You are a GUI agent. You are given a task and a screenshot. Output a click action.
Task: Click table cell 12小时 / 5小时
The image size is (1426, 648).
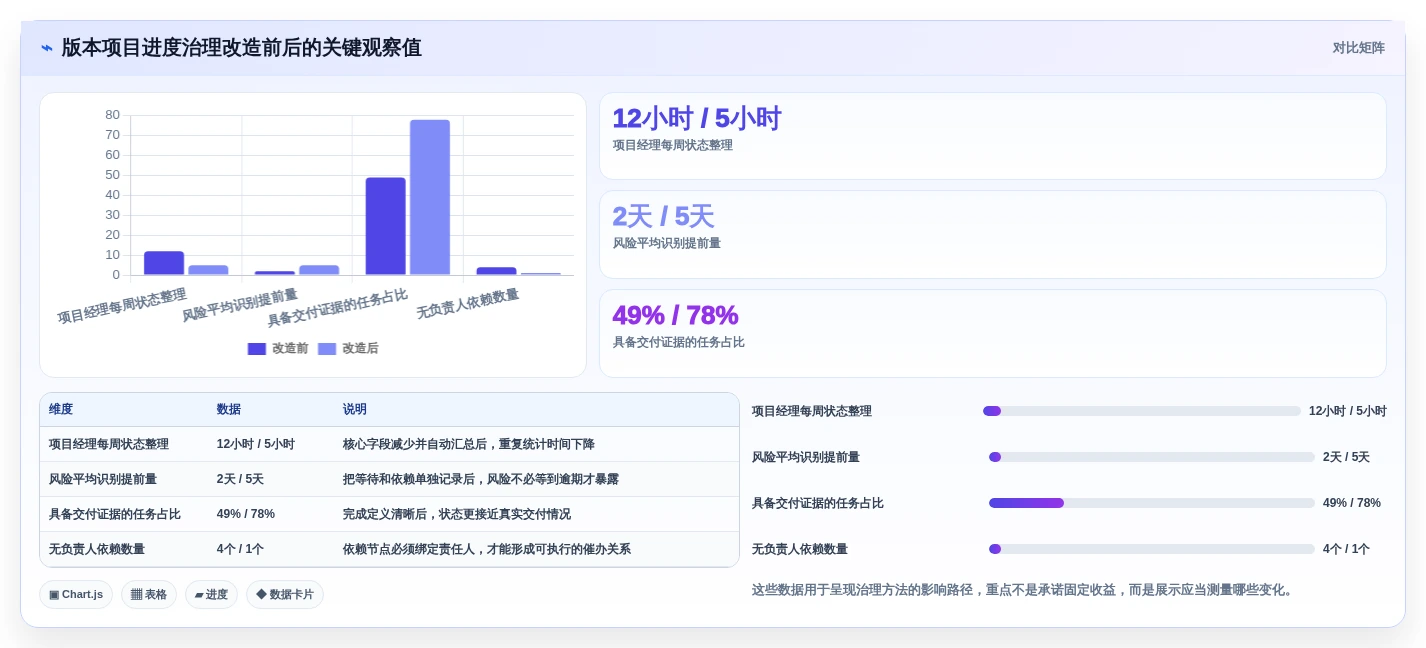(x=256, y=444)
